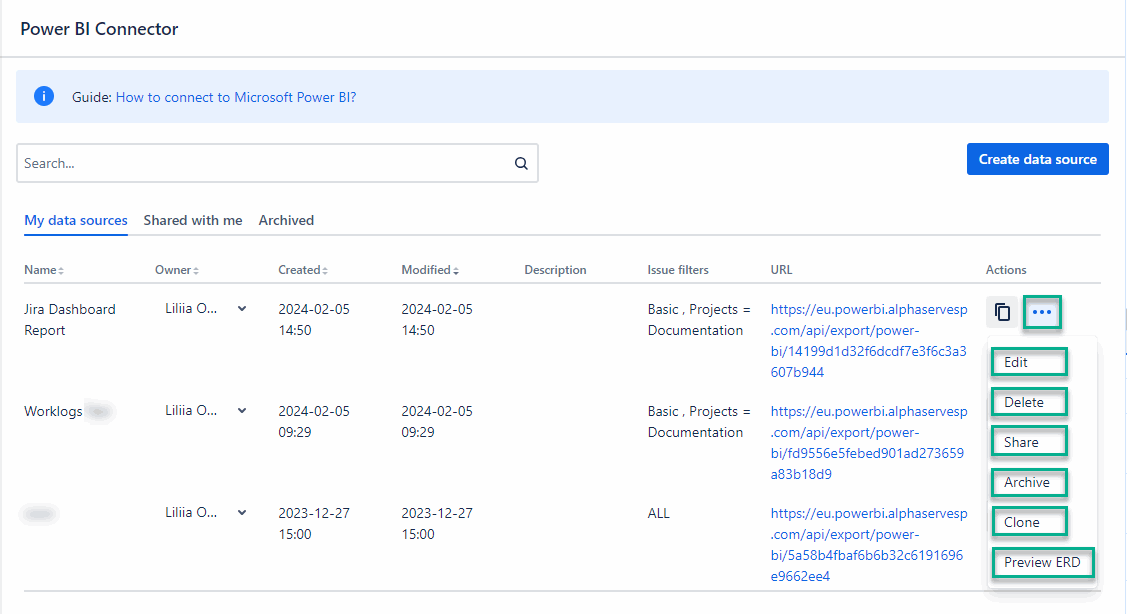Viewport: 1127px width, 614px height.
Task: Sort table by Modified date
Action: 456,271
